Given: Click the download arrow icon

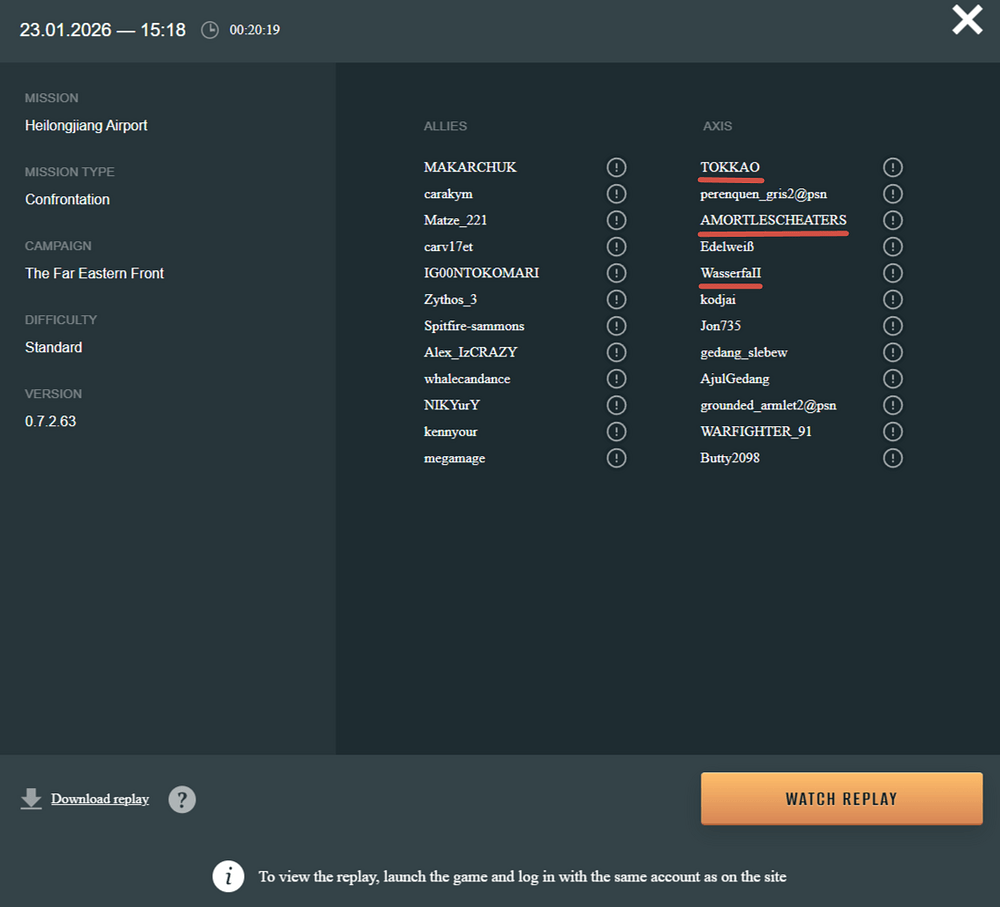Looking at the screenshot, I should (31, 798).
